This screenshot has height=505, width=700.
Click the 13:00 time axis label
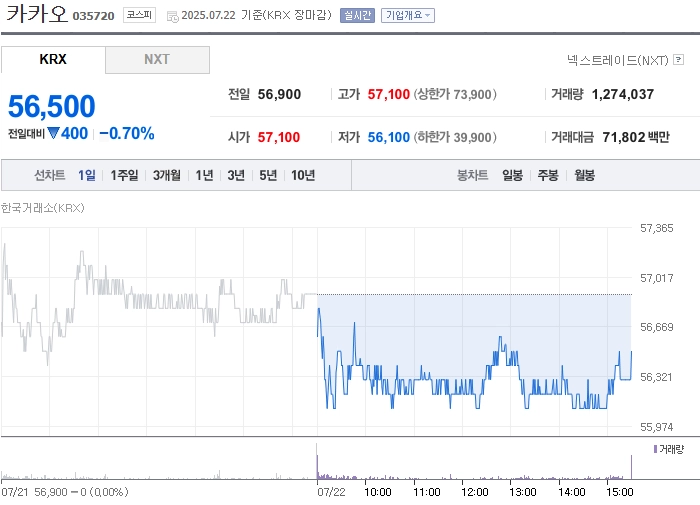[x=523, y=492]
